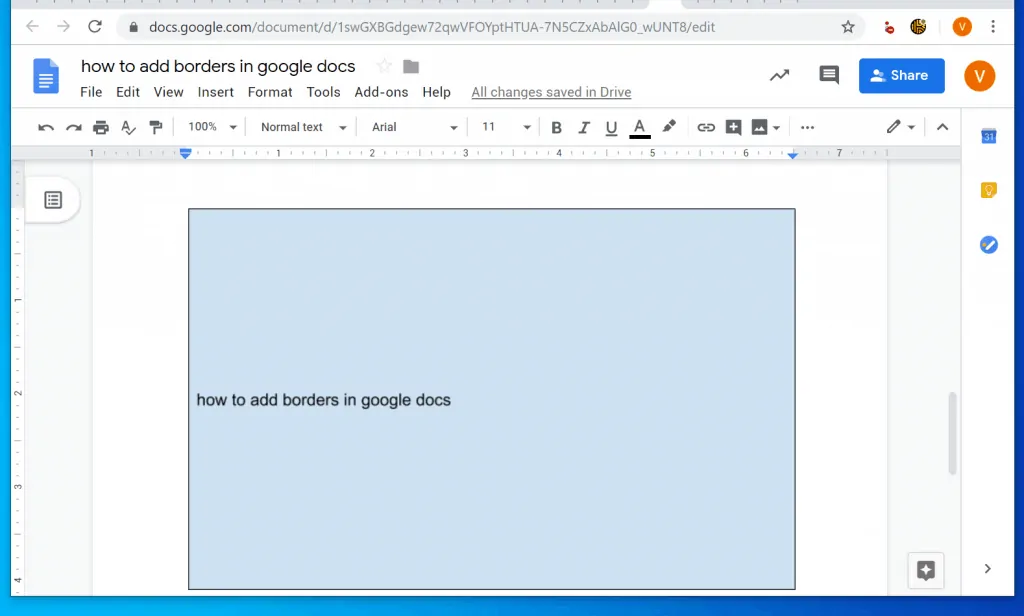The image size is (1024, 616).
Task: Toggle underline formatting
Action: [611, 127]
